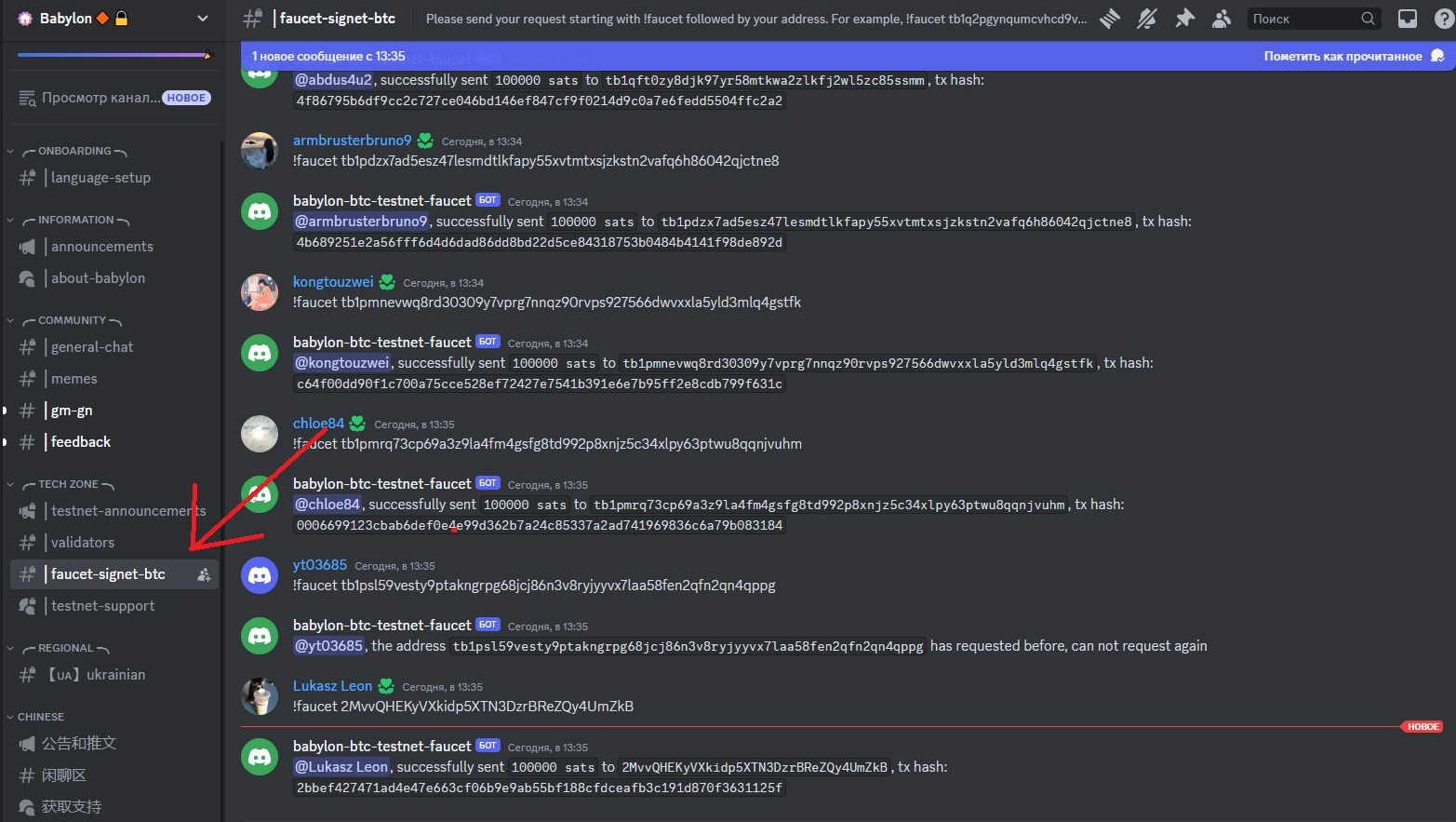Click the @kongtouzwei mention
This screenshot has height=822, width=1456.
point(341,363)
